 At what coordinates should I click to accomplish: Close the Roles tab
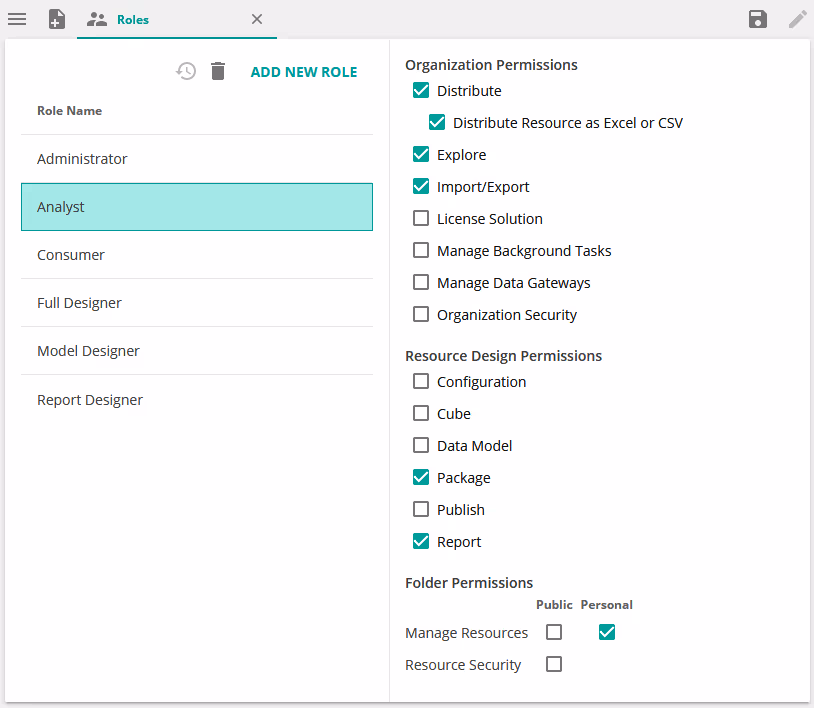pos(257,19)
